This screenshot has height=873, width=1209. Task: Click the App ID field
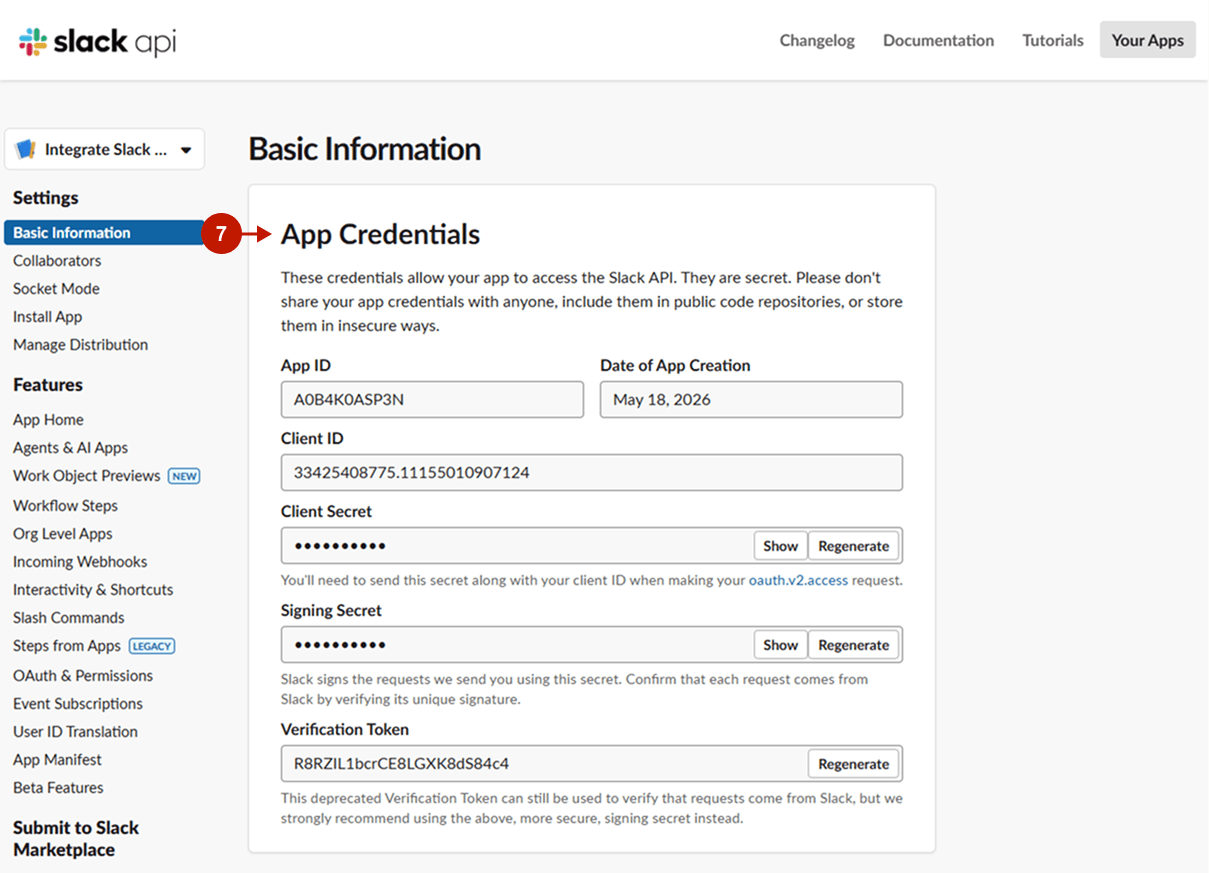tap(432, 400)
